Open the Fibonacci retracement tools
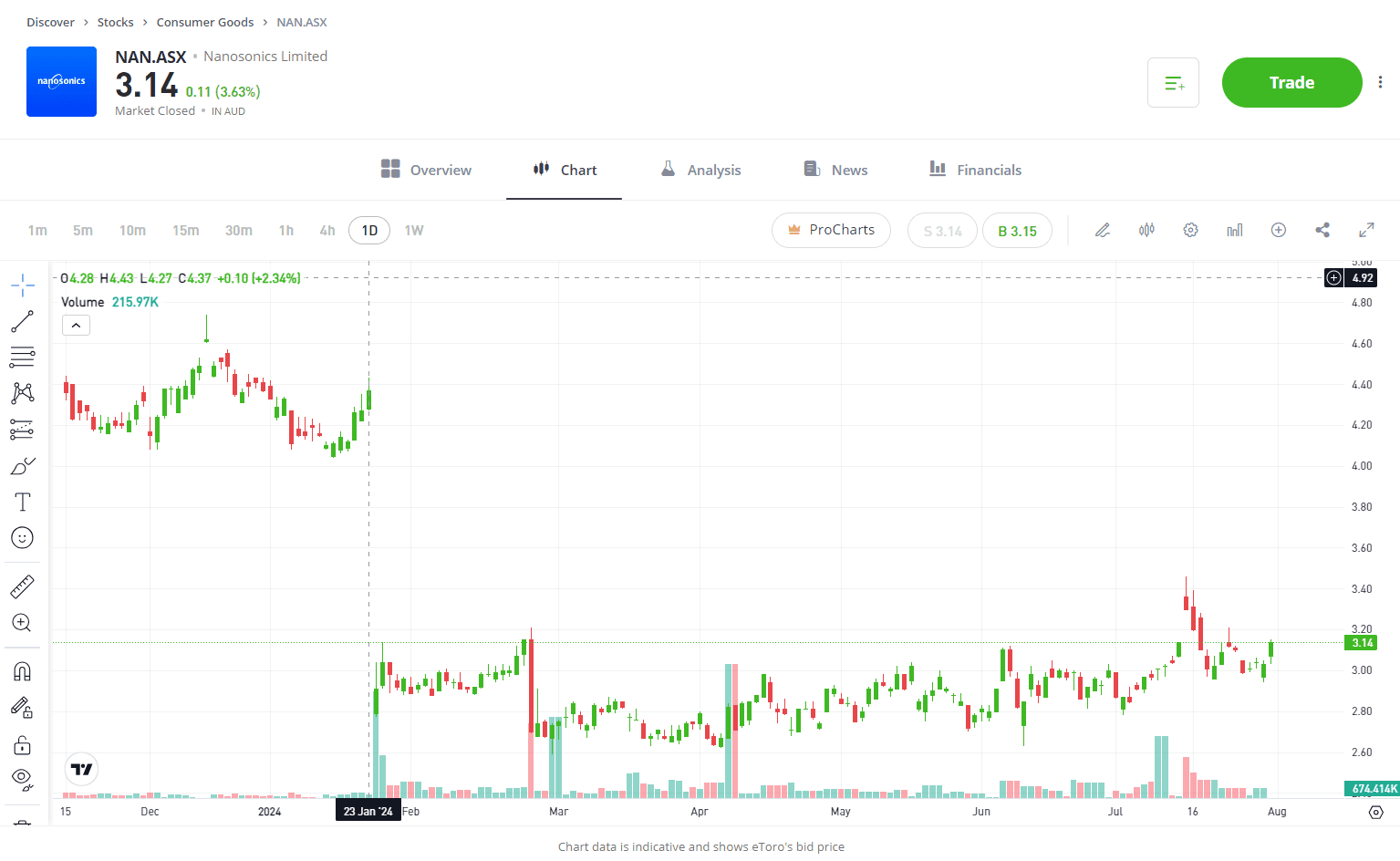Viewport: 1400px width, 861px height. click(x=23, y=357)
